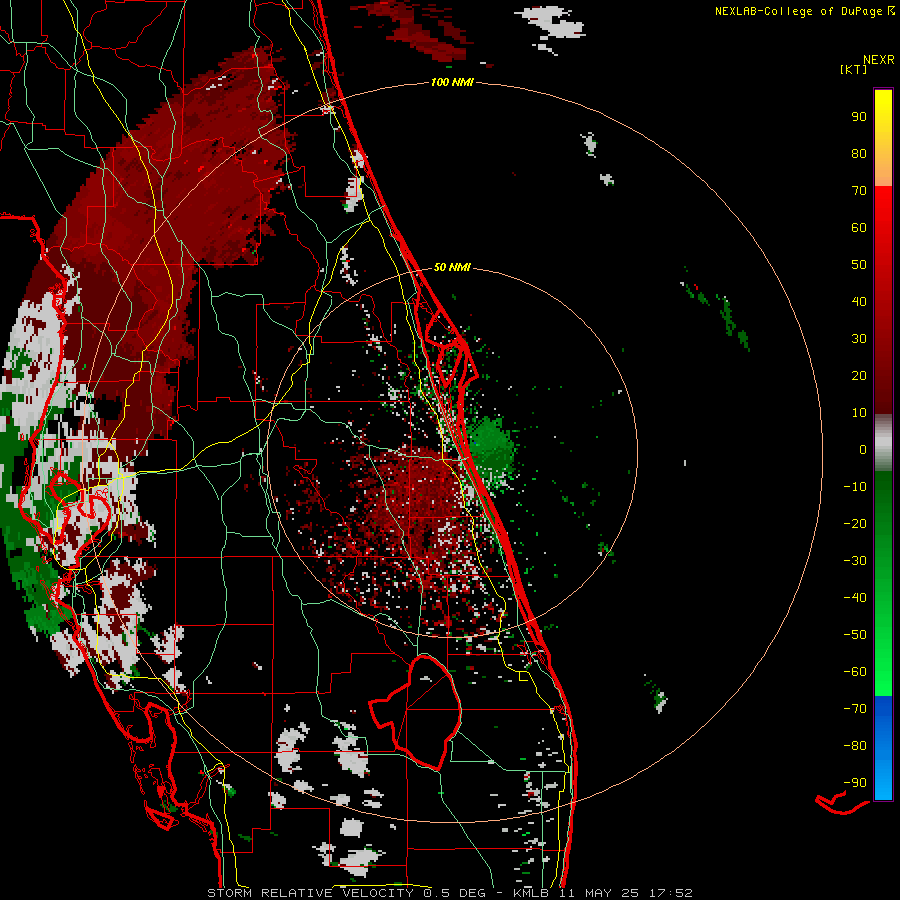Screen dimensions: 900x900
Task: Click the 17:52 timestamp
Action: pyautogui.click(x=670, y=893)
